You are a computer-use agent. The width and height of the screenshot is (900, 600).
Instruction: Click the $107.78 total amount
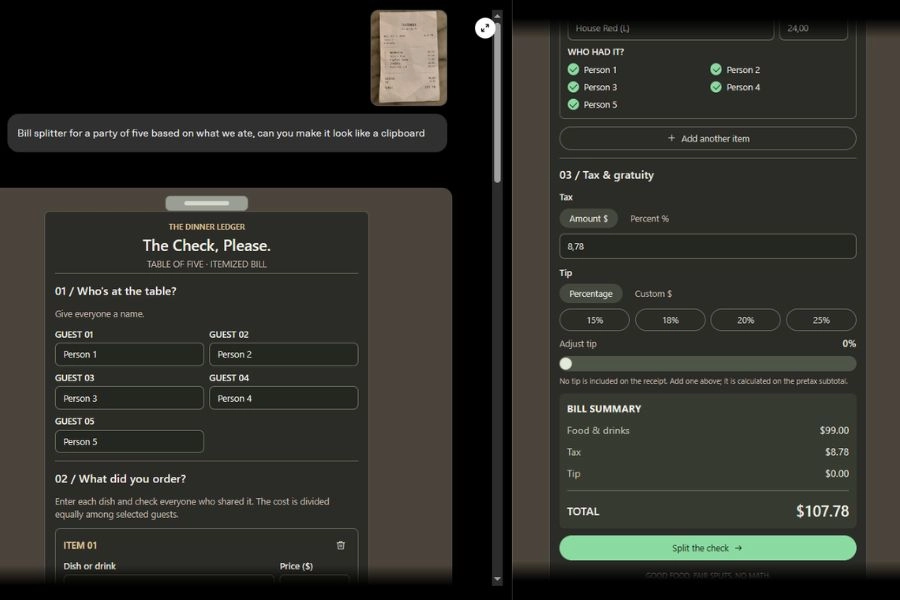tap(822, 511)
